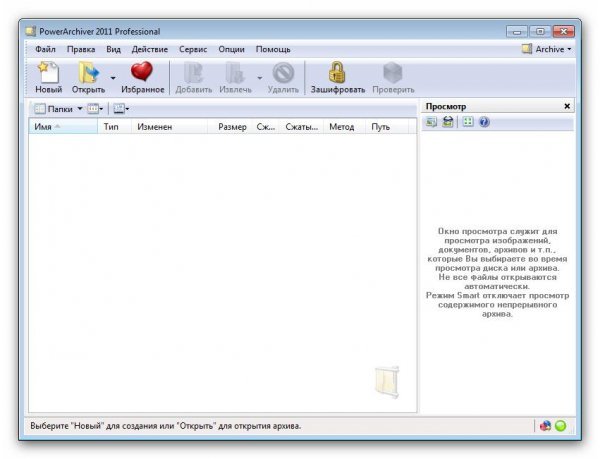Sort by the Сж... column header

tap(266, 127)
